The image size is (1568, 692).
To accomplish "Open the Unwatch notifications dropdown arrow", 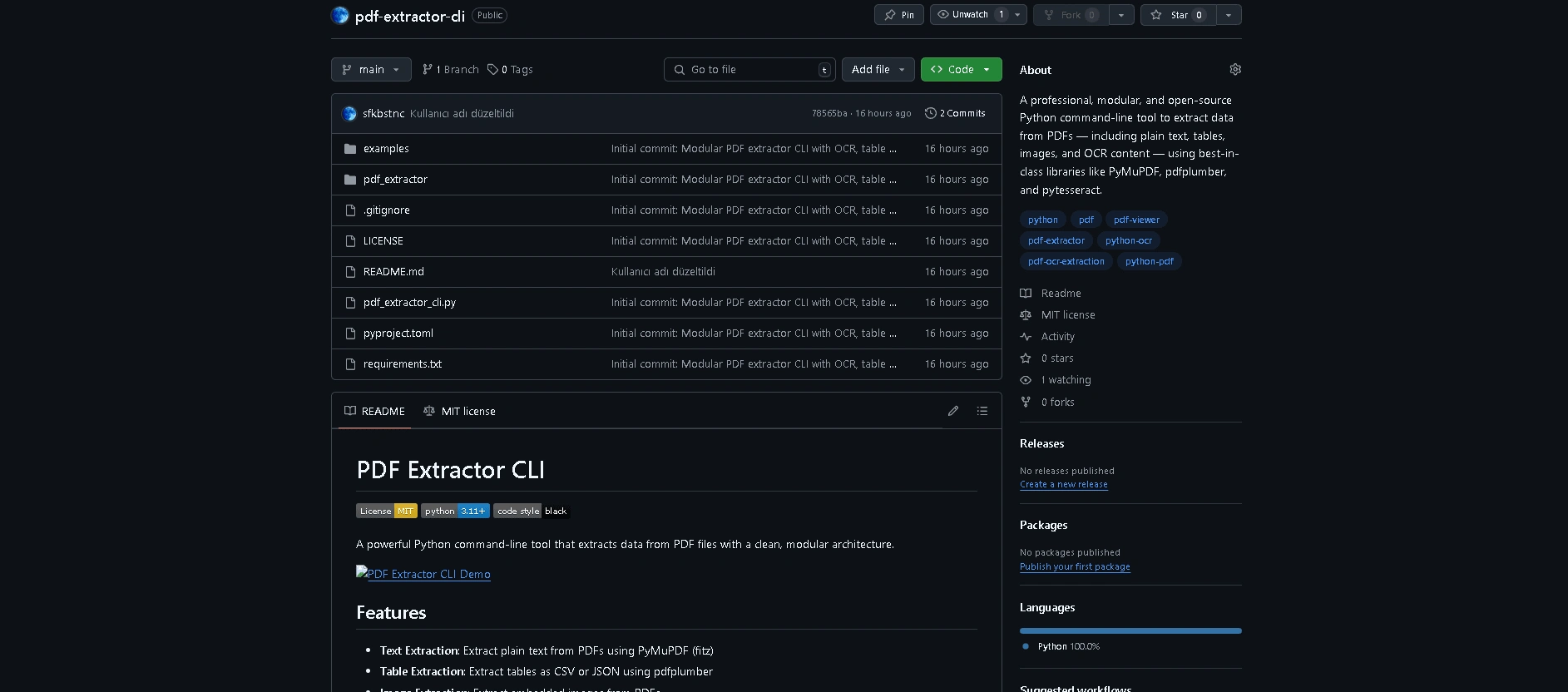I will [x=1017, y=15].
